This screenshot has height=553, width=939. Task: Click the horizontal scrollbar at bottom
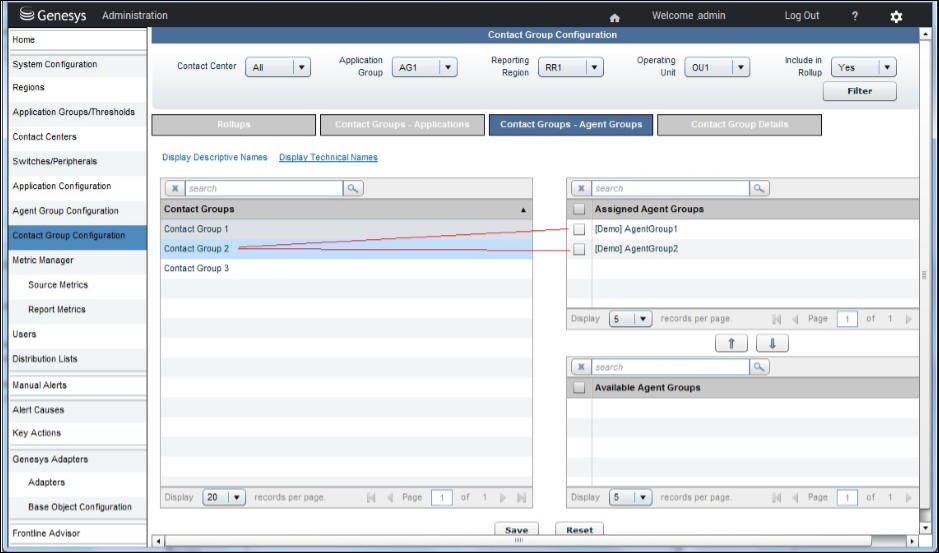pos(518,541)
